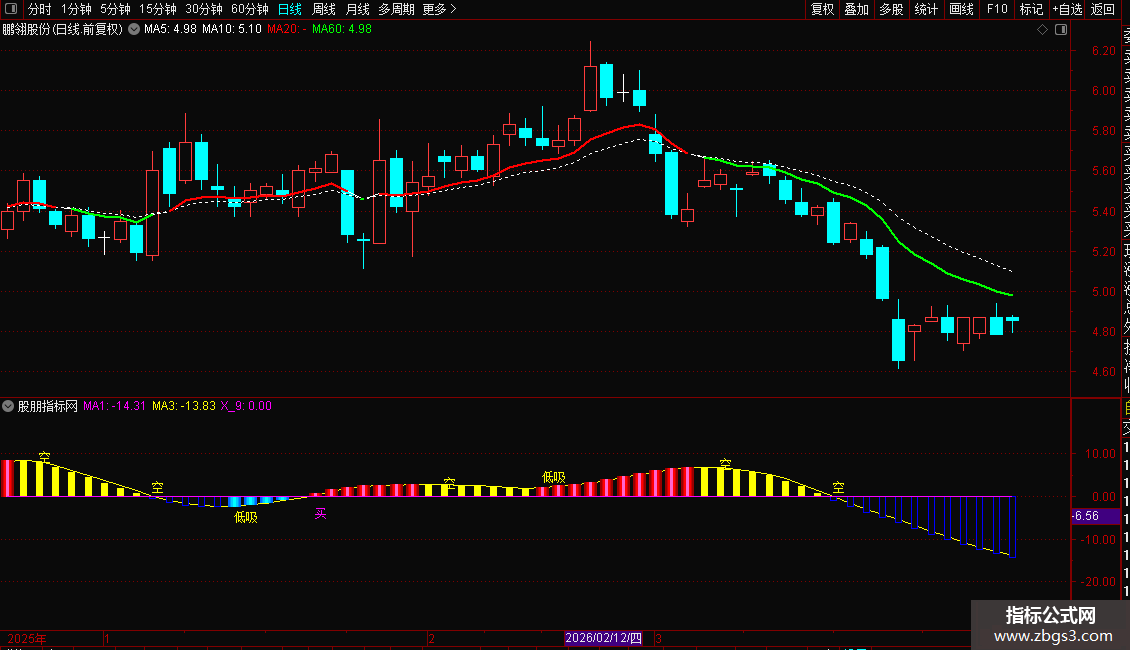Image resolution: width=1130 pixels, height=650 pixels.
Task: Click the 4.60 price axis label
Action: pyautogui.click(x=1103, y=372)
